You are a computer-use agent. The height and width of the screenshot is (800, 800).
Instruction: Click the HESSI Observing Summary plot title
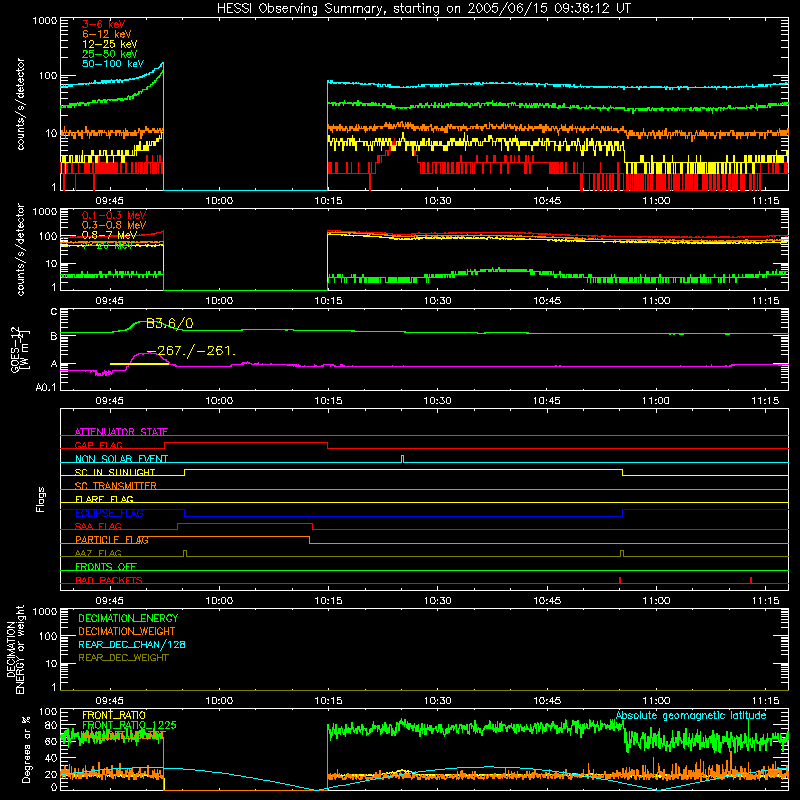tap(424, 9)
